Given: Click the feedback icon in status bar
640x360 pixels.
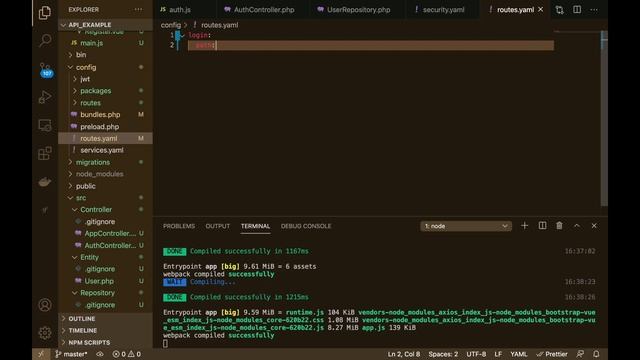Looking at the screenshot, I should [580, 354].
